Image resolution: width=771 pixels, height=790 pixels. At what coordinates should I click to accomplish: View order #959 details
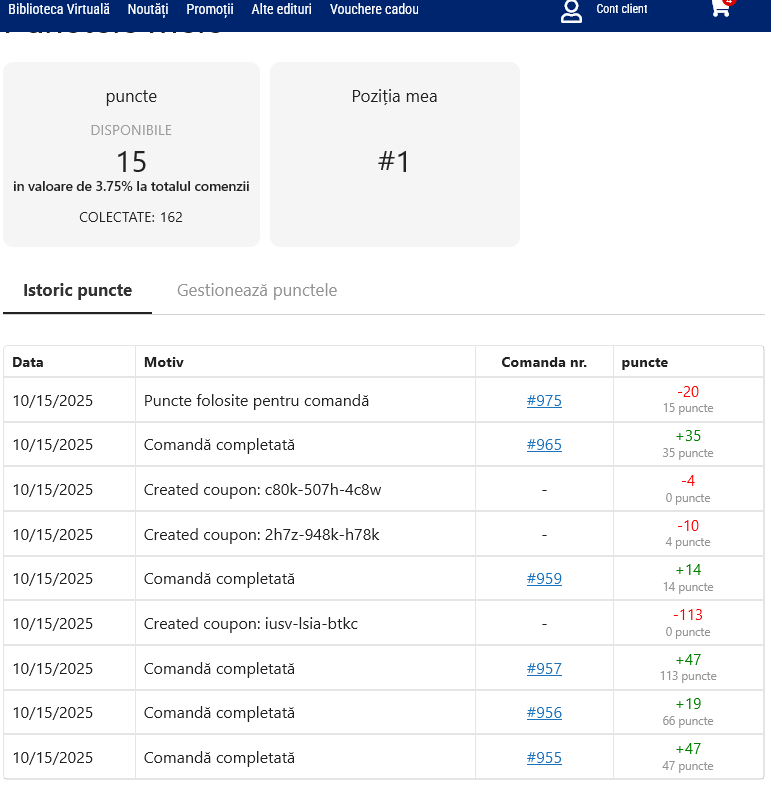(544, 579)
